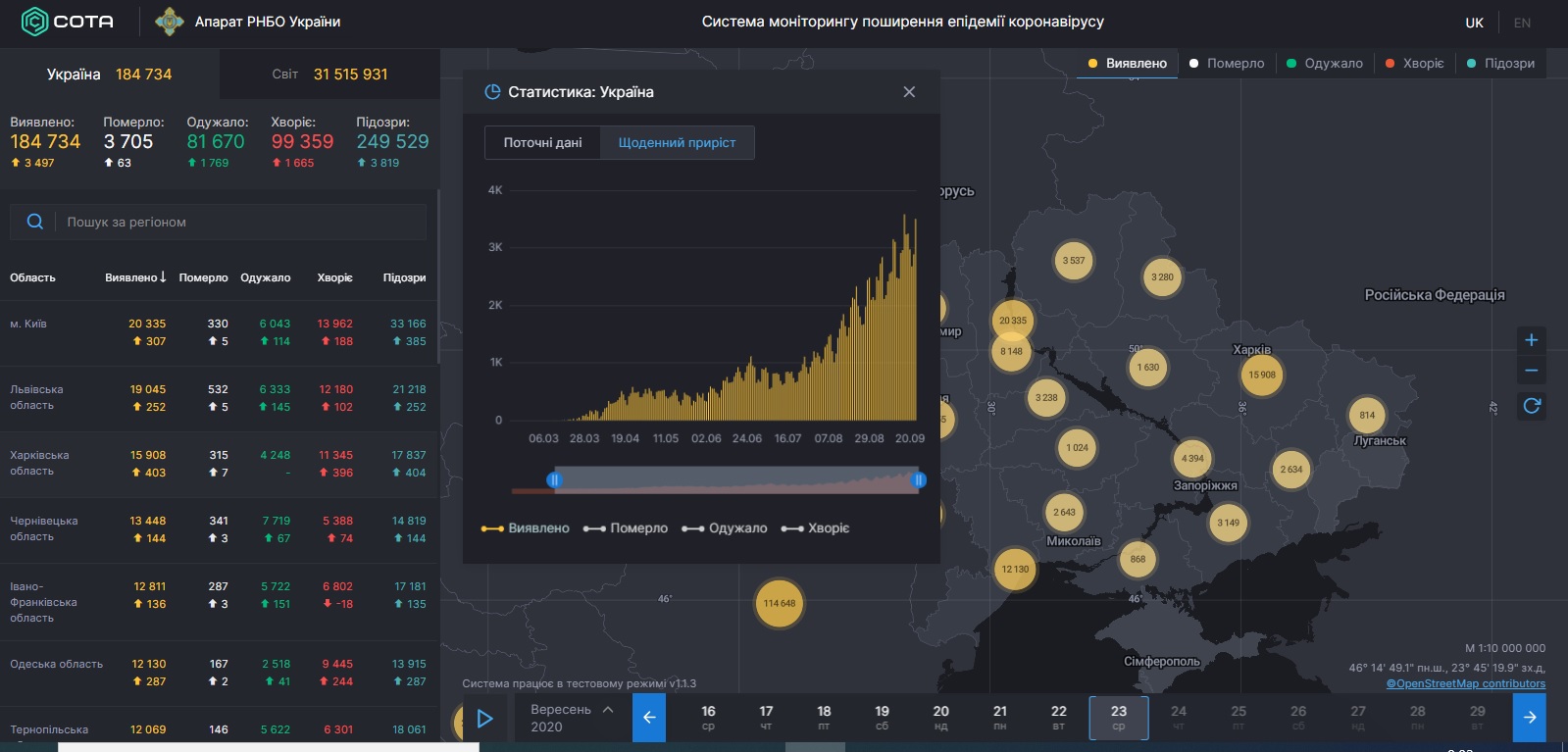This screenshot has width=1568, height=752.
Task: Select the Померло map indicator
Action: pyautogui.click(x=1226, y=64)
